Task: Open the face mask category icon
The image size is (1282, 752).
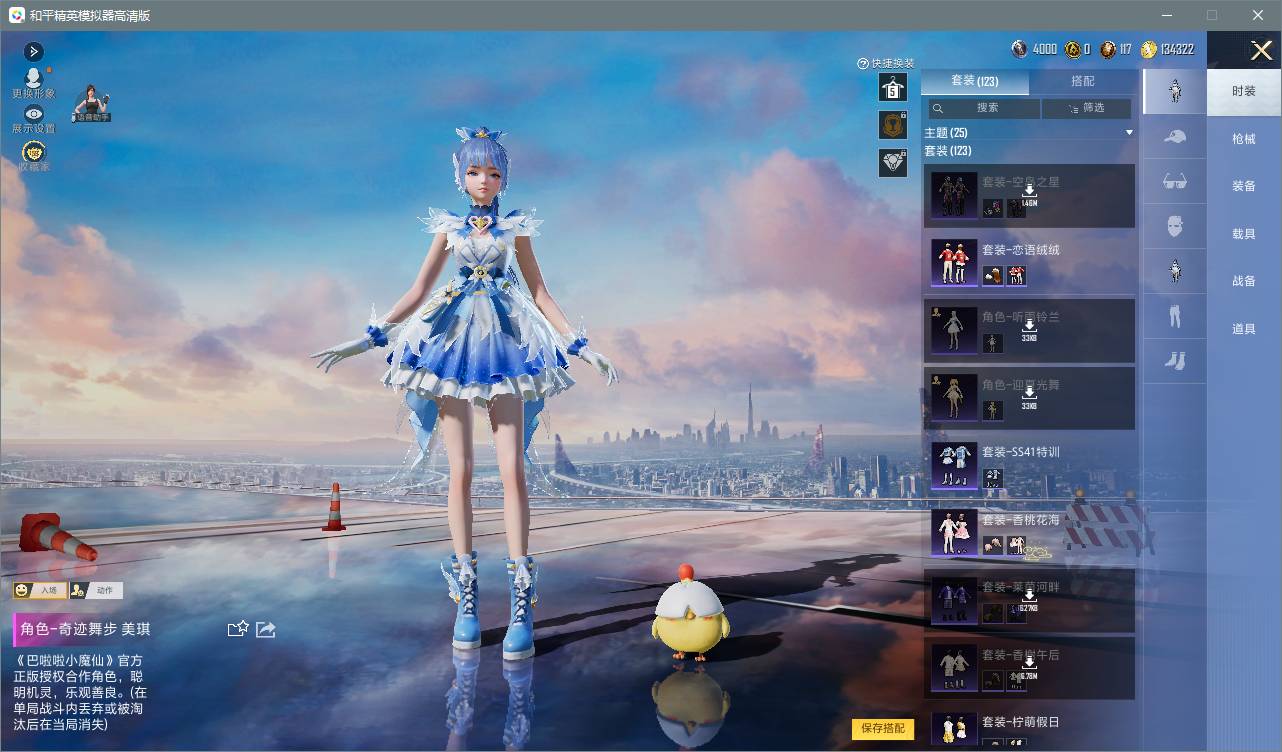Action: pyautogui.click(x=1175, y=227)
